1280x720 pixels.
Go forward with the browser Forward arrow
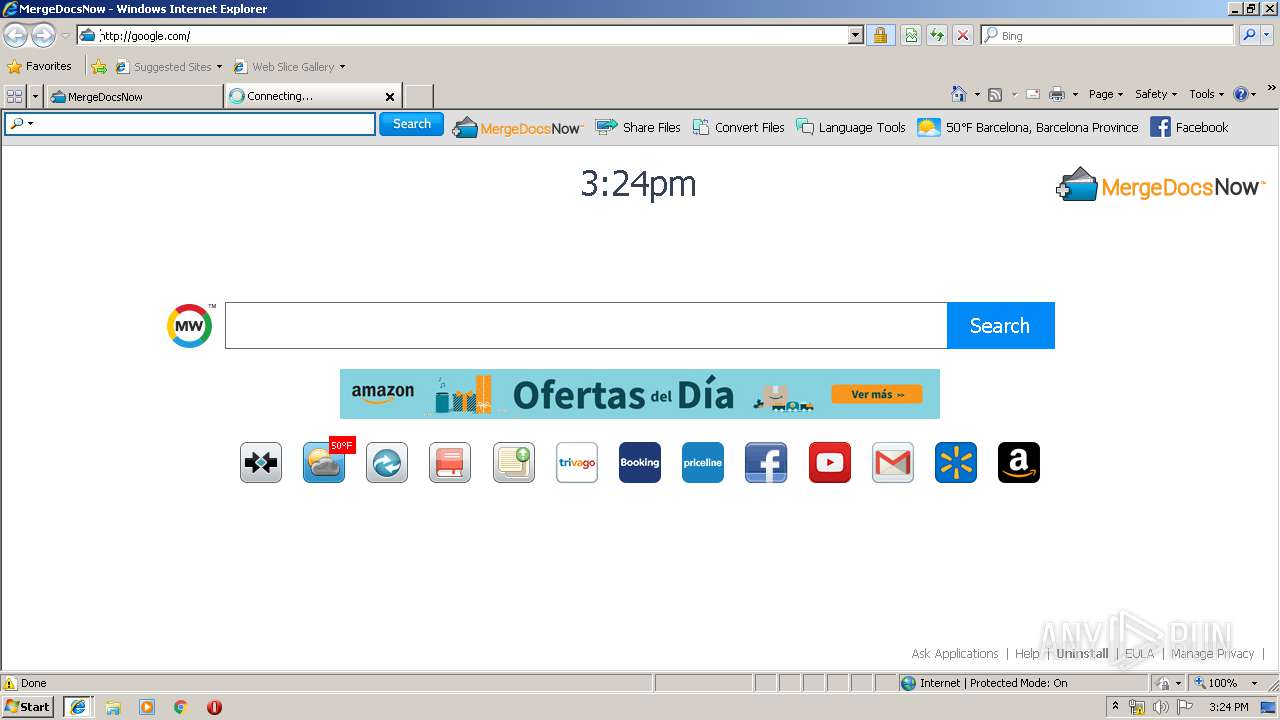tap(43, 36)
